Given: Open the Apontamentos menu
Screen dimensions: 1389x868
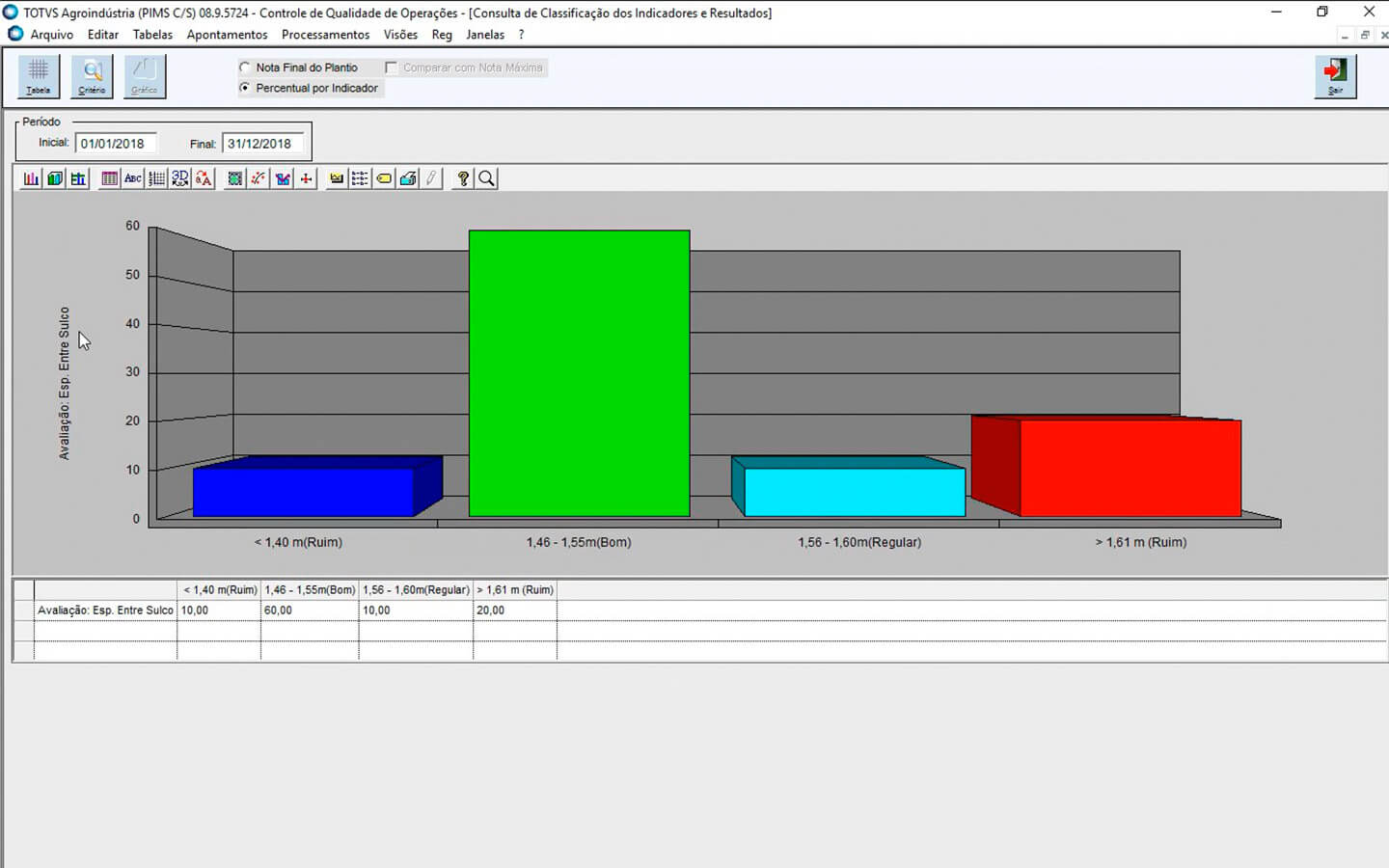Looking at the screenshot, I should [x=227, y=35].
